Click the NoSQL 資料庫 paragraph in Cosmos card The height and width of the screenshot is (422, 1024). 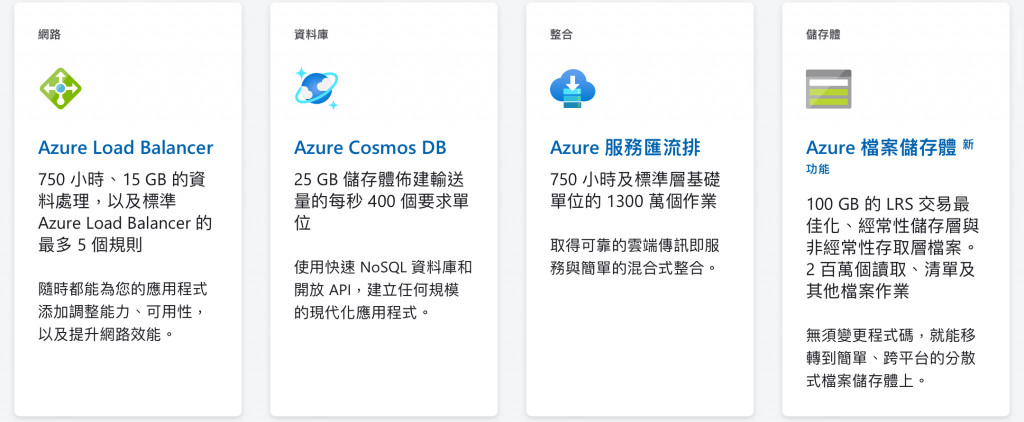383,289
